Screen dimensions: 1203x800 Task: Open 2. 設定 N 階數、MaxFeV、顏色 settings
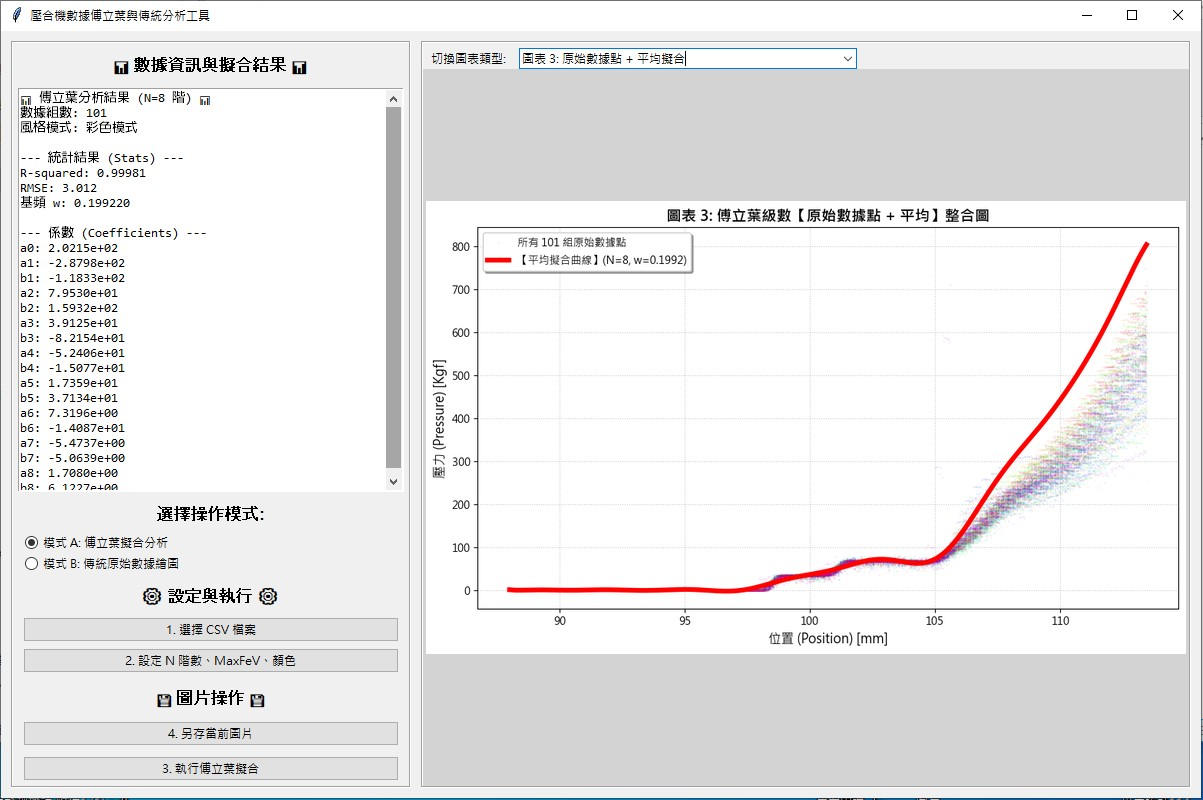[x=210, y=661]
